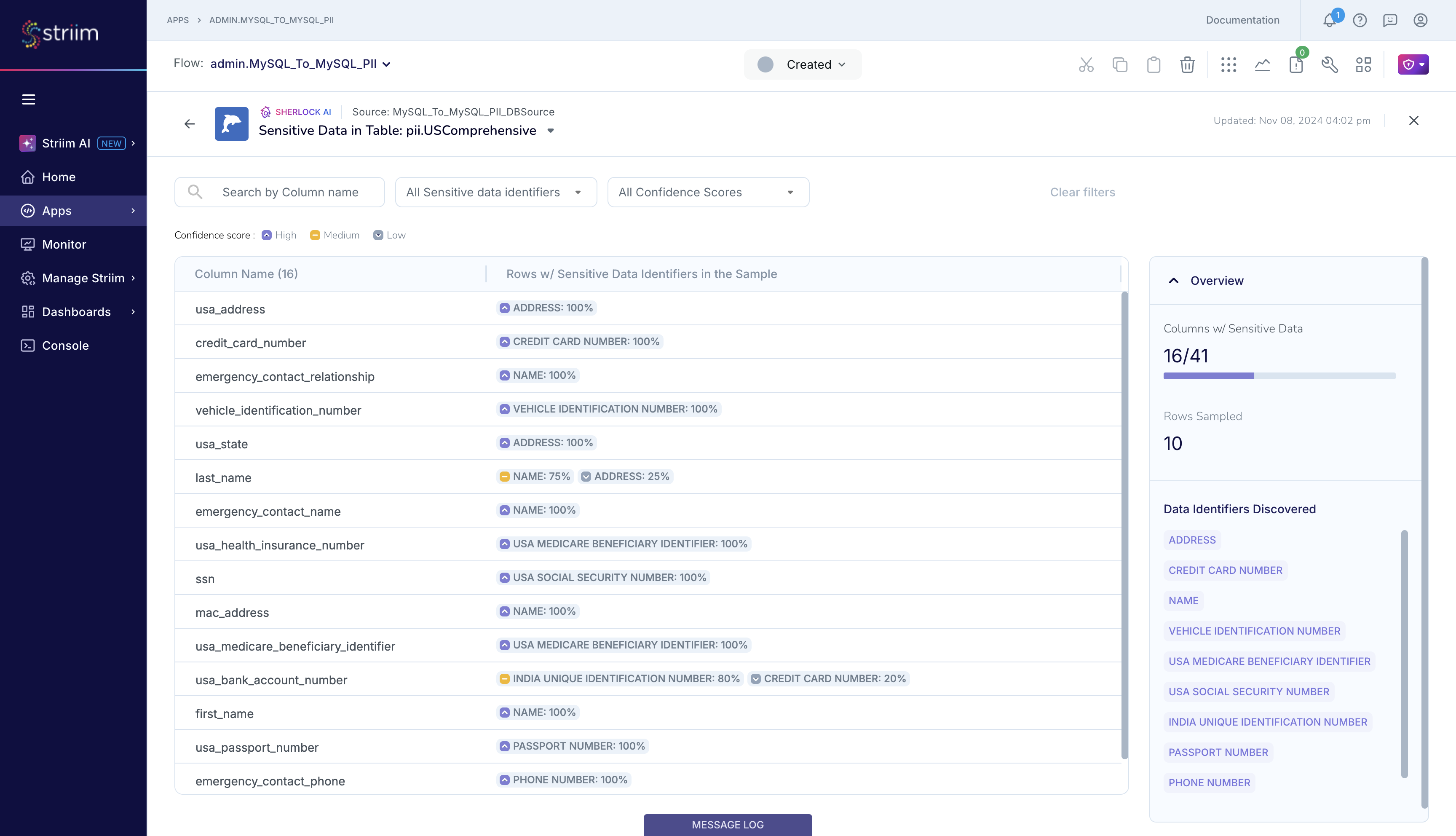
Task: Open the Apps section in sidebar
Action: tap(56, 210)
